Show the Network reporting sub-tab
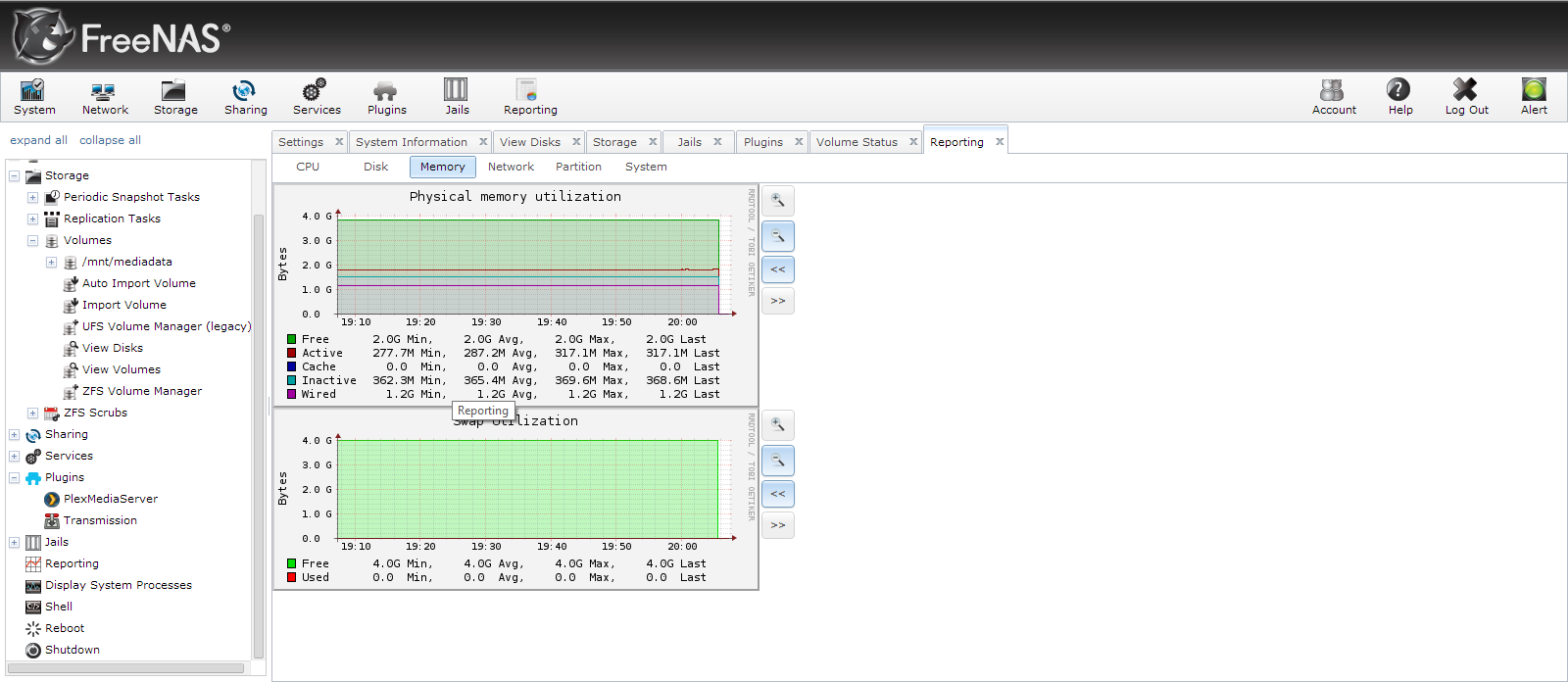The width and height of the screenshot is (1568, 682). pos(511,167)
